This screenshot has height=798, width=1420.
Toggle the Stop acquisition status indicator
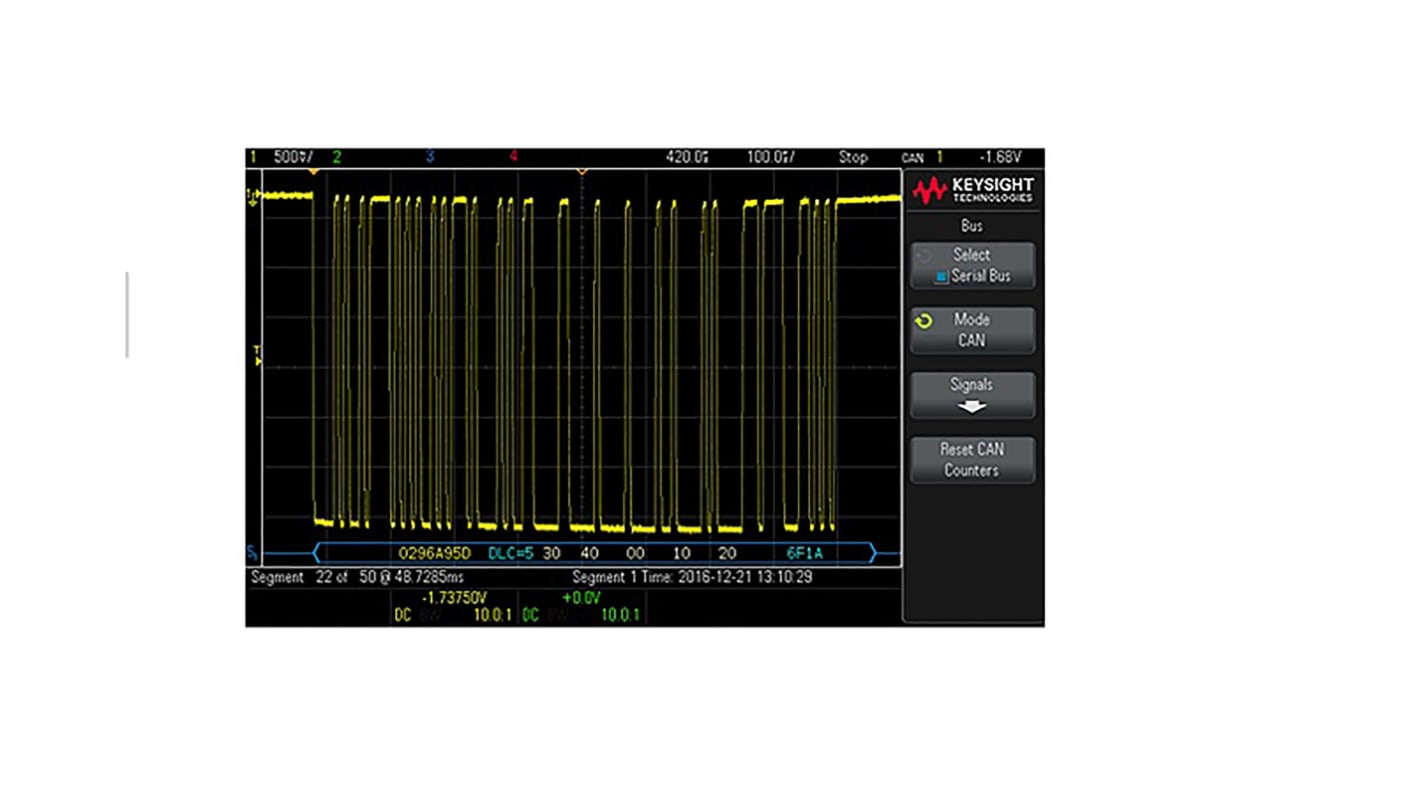pyautogui.click(x=853, y=157)
